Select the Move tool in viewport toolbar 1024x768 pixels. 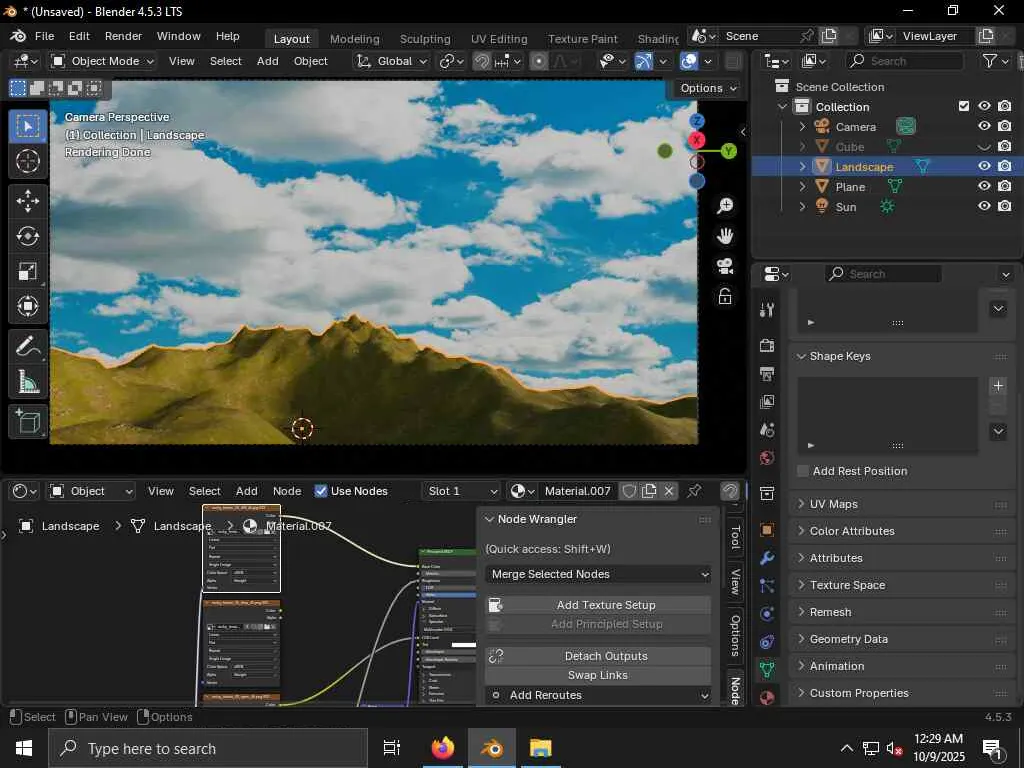coord(28,201)
